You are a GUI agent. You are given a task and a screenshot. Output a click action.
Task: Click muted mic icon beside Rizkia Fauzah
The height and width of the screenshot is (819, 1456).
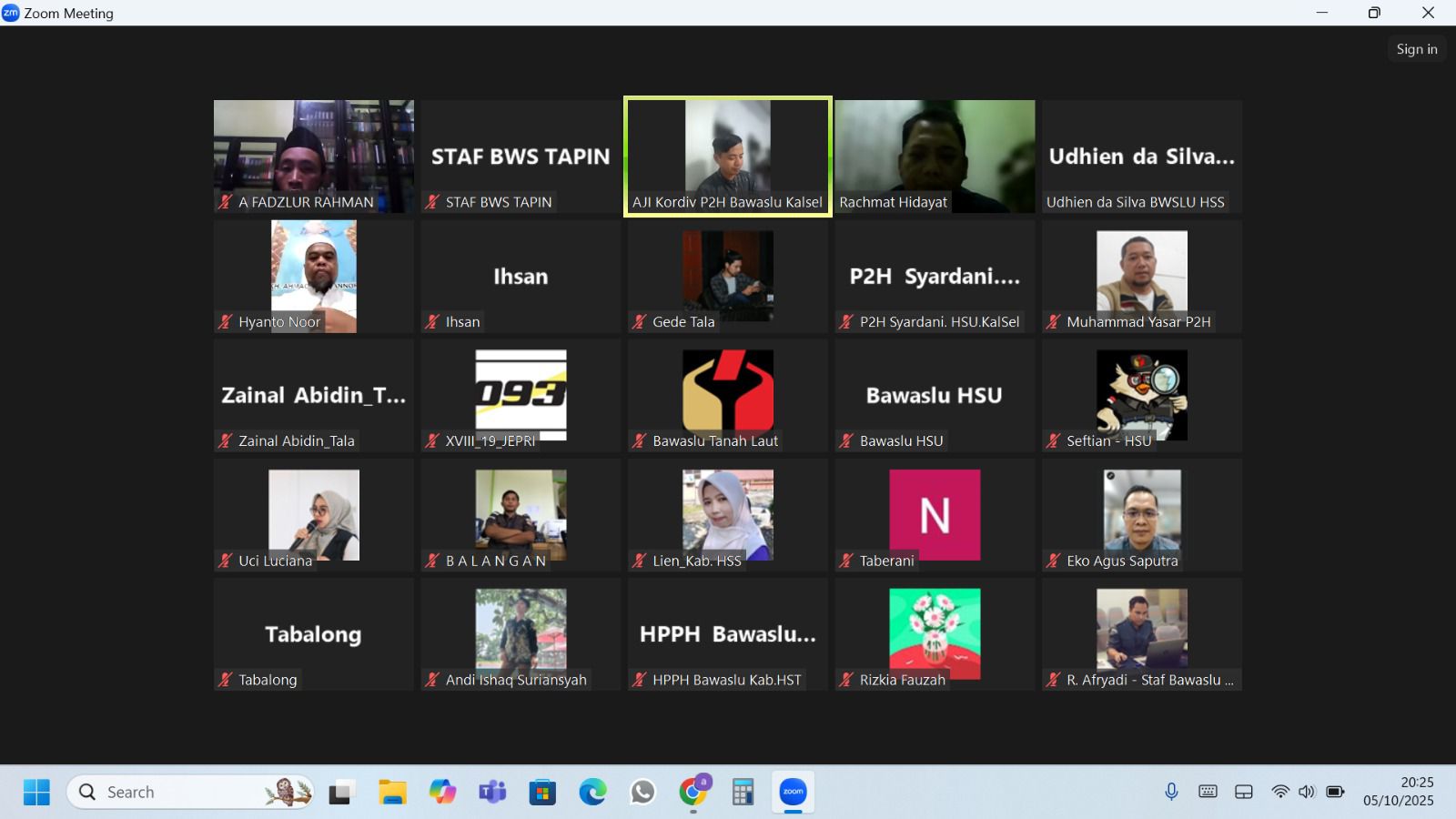(846, 680)
